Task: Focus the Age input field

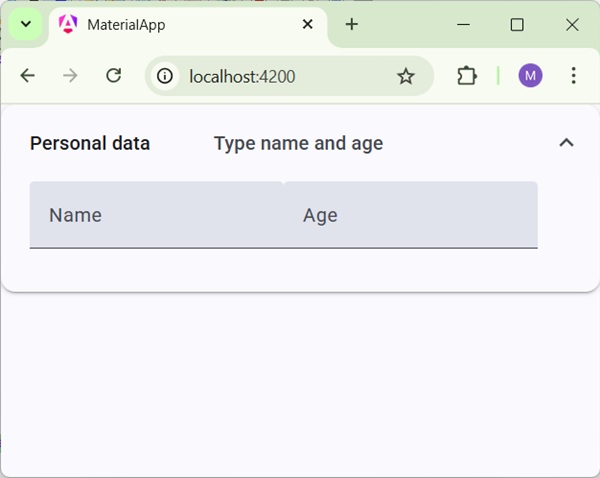Action: tap(411, 215)
